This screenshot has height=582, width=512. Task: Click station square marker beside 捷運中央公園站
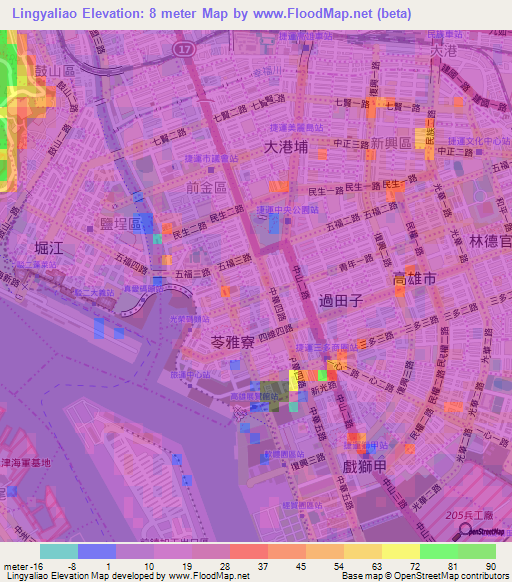pyautogui.click(x=288, y=221)
